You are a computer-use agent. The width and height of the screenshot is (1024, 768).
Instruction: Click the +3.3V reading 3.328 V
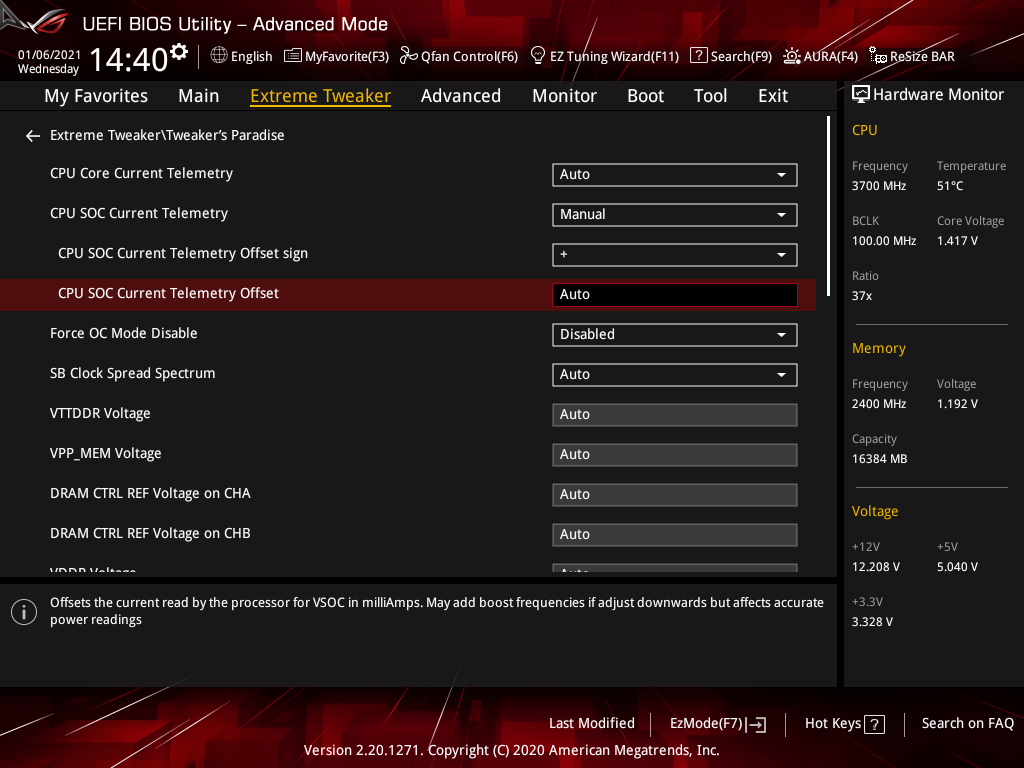point(872,622)
